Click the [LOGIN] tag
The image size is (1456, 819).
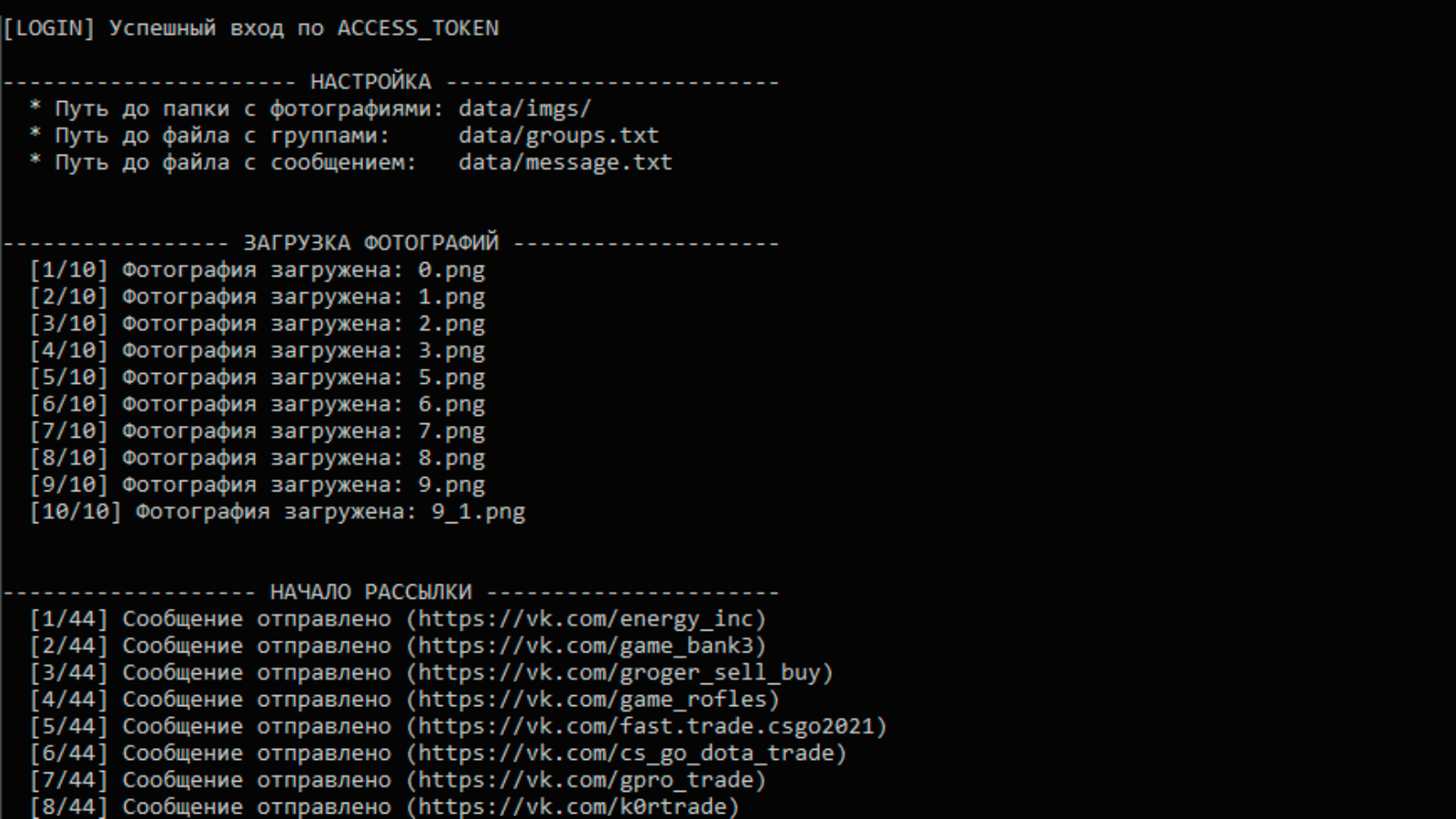(x=49, y=28)
